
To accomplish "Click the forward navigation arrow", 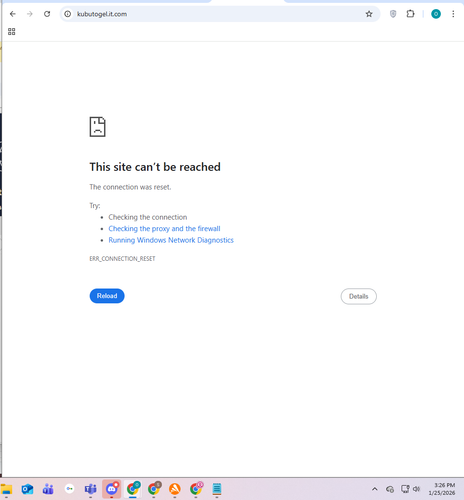I will 30,14.
